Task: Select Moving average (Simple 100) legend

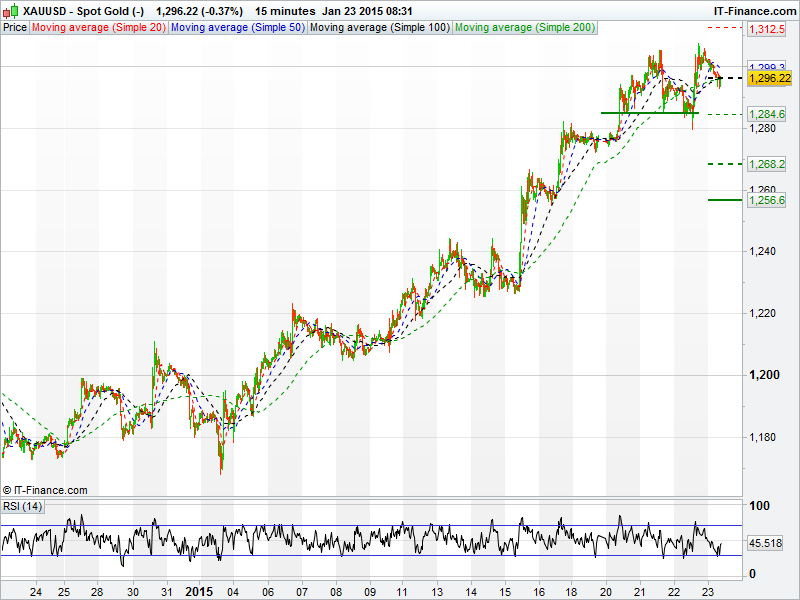Action: point(380,28)
